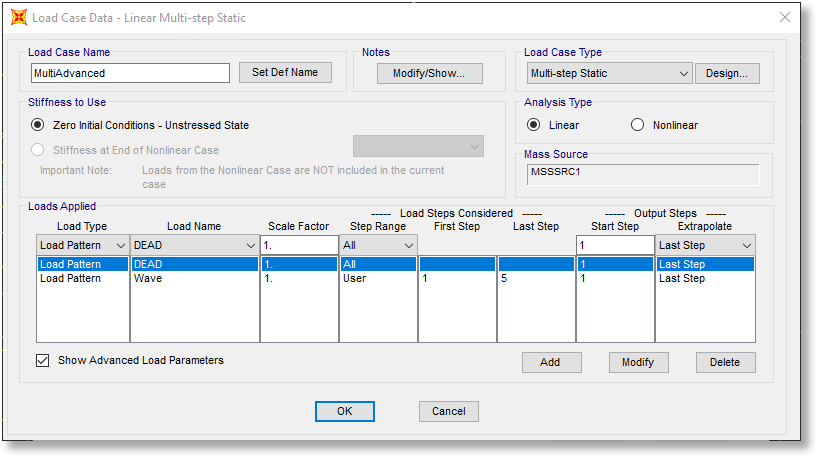This screenshot has width=817, height=457.
Task: Delete the selected load entry
Action: pos(725,362)
